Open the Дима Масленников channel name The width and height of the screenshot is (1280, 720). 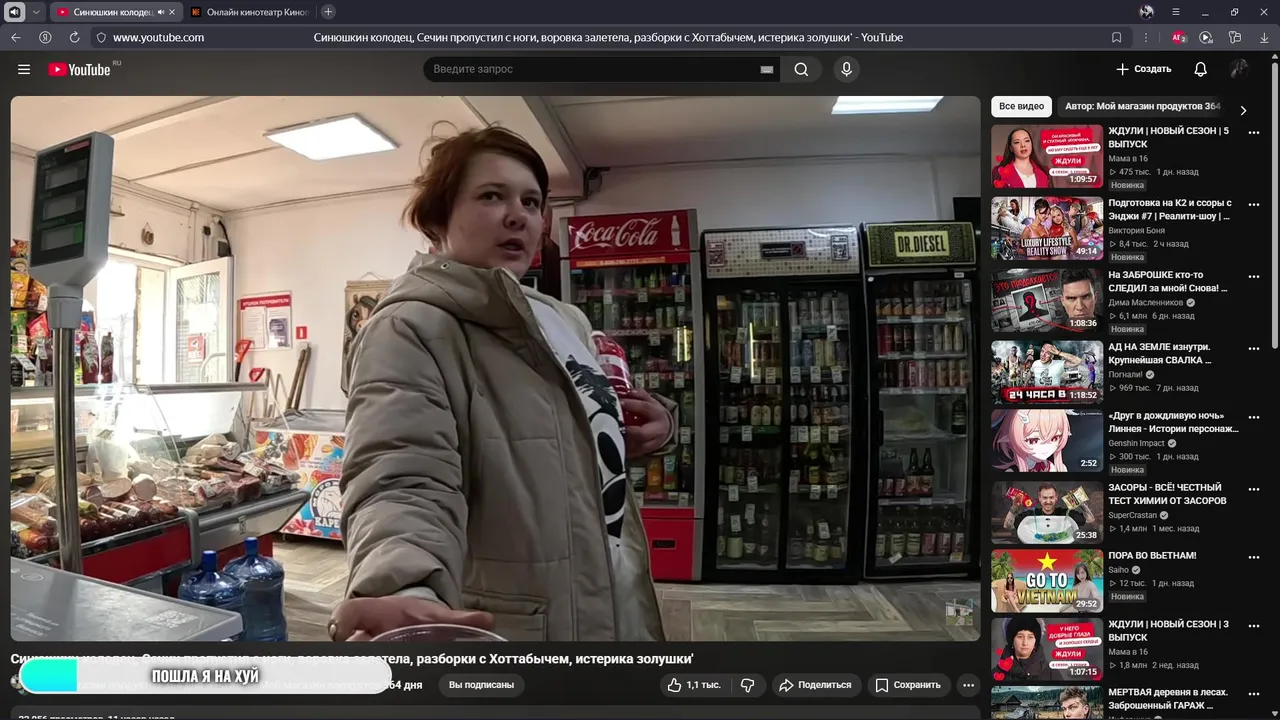pos(1145,302)
